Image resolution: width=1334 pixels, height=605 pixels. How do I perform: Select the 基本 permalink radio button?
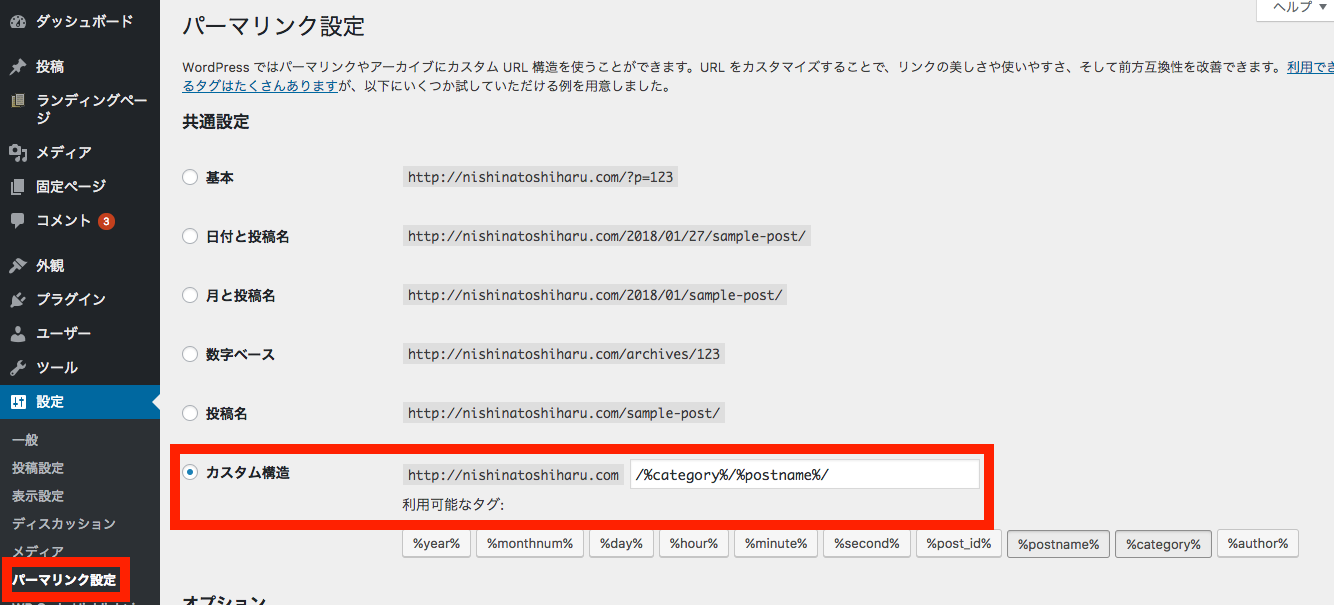tap(190, 177)
